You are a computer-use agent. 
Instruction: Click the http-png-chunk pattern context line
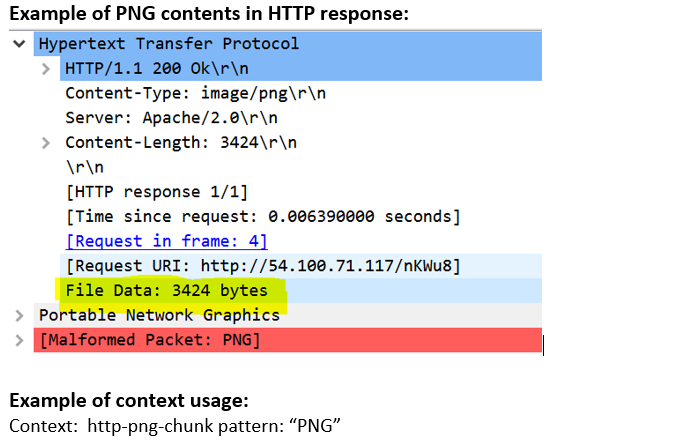[176, 427]
